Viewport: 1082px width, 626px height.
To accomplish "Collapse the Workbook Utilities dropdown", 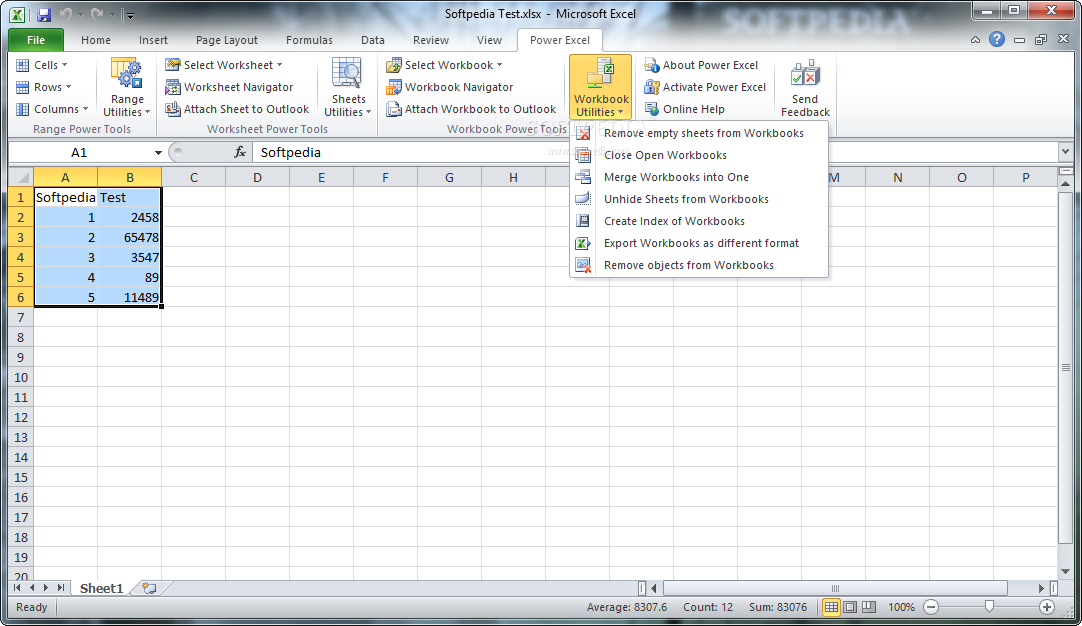I will click(x=600, y=87).
